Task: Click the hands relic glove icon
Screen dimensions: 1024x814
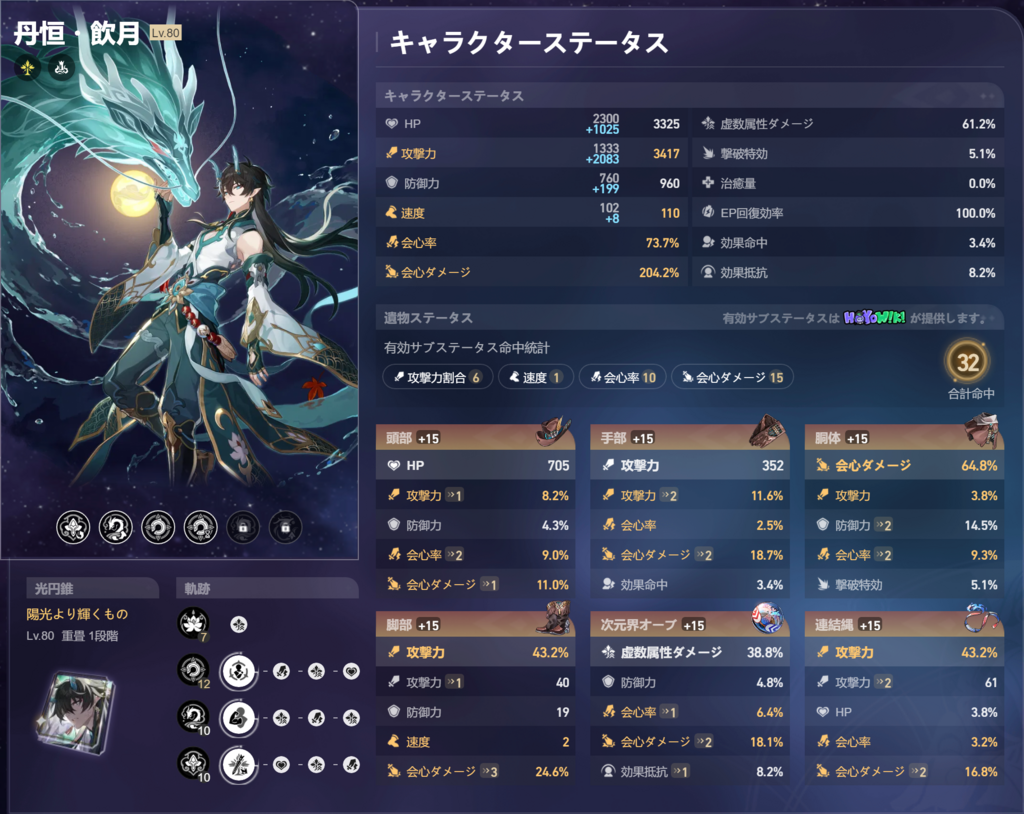Action: tap(768, 432)
